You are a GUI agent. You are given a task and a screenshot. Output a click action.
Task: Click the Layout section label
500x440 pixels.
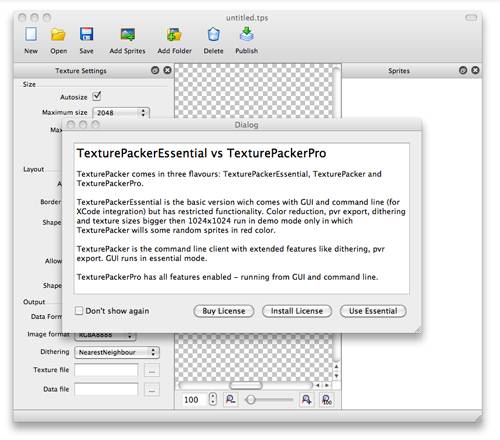33,169
